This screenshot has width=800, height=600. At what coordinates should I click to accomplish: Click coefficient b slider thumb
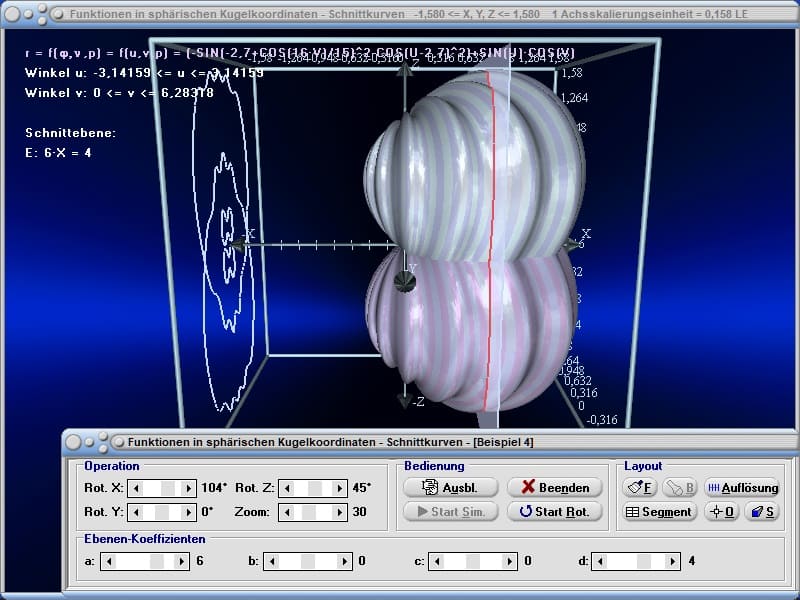pos(308,562)
